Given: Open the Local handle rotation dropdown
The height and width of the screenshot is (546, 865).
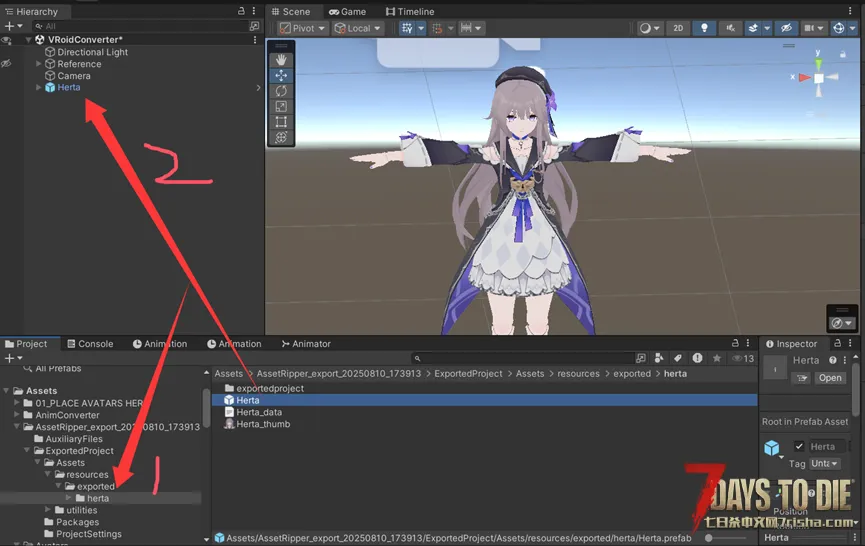Looking at the screenshot, I should tap(357, 28).
